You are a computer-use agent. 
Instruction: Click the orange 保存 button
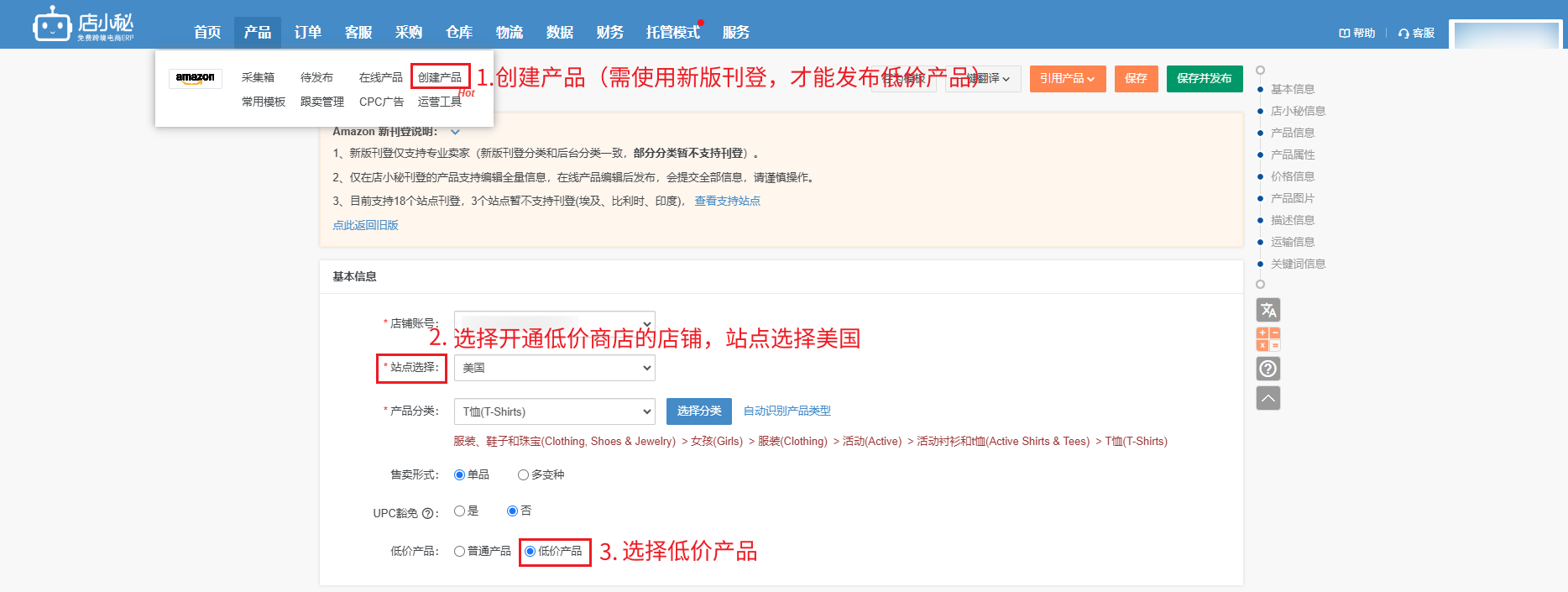coord(1137,78)
